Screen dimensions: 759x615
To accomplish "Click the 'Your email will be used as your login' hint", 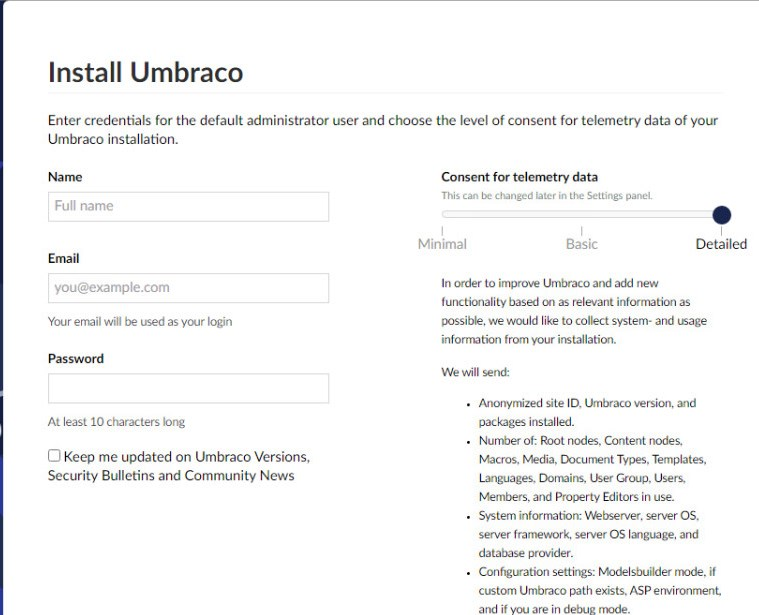I will (140, 322).
